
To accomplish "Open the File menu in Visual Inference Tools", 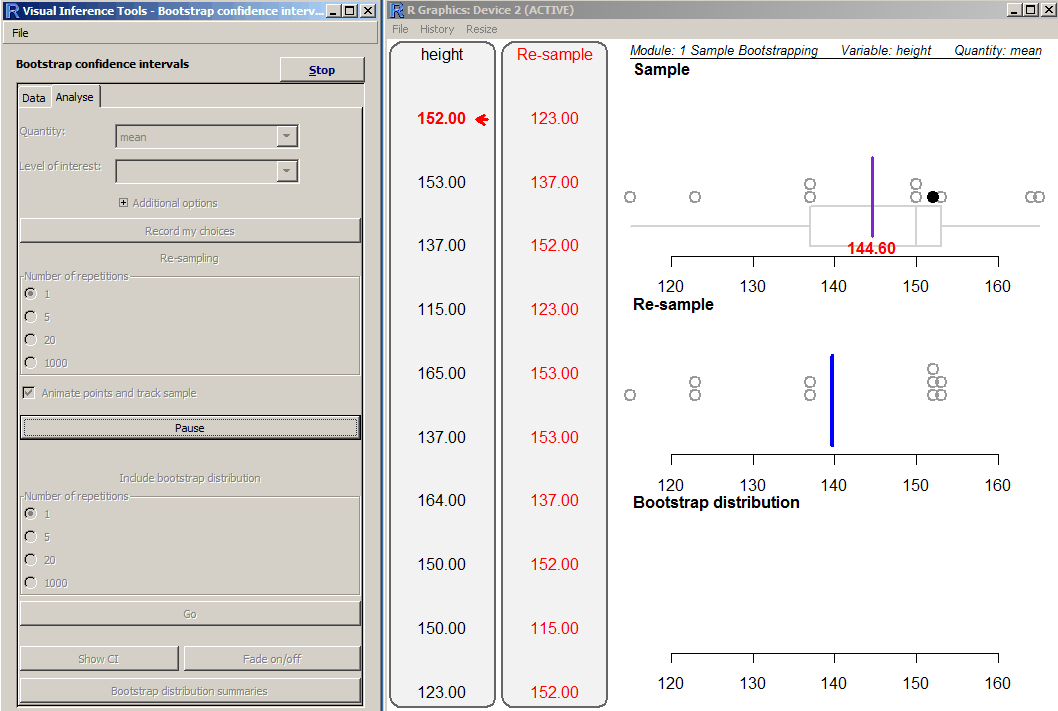I will tap(21, 33).
